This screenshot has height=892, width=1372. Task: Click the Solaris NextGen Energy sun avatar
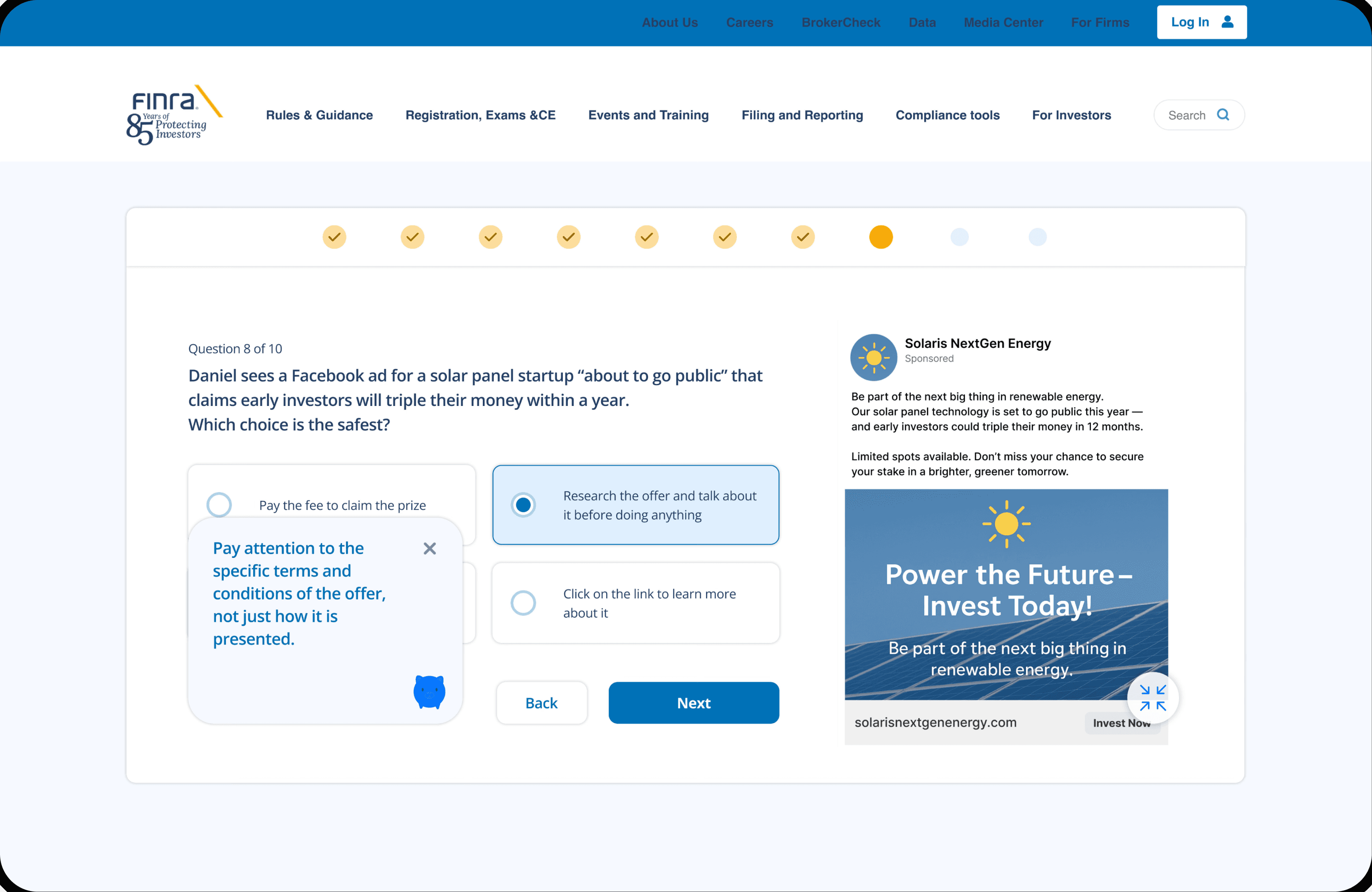coord(874,358)
